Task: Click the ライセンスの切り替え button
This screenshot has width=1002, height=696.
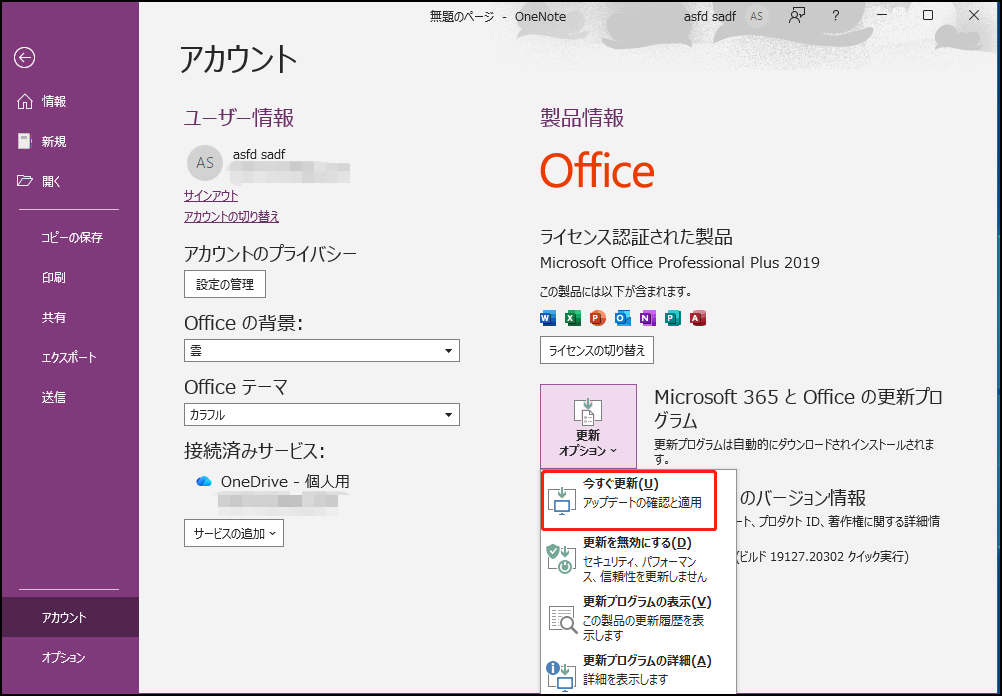Action: (597, 350)
